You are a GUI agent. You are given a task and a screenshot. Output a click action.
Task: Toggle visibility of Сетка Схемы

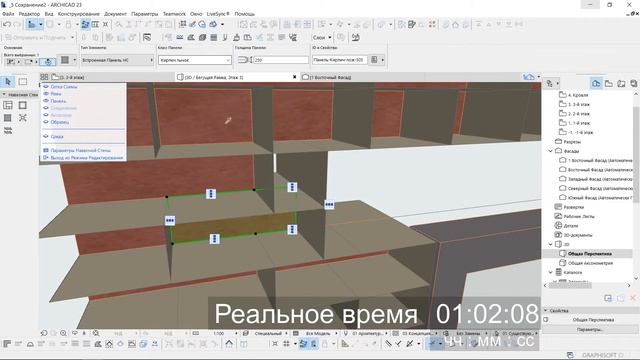pos(46,87)
